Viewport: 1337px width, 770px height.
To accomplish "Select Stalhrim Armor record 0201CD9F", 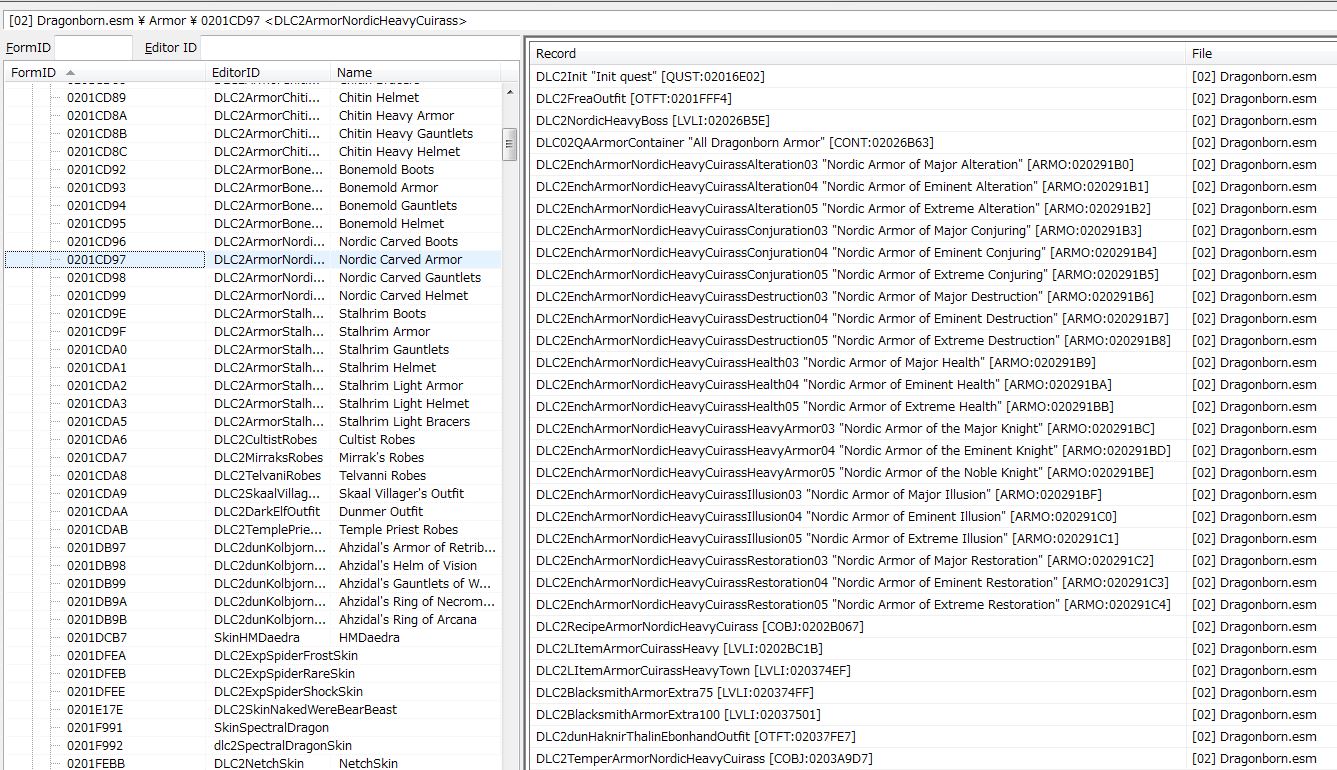I will click(253, 332).
